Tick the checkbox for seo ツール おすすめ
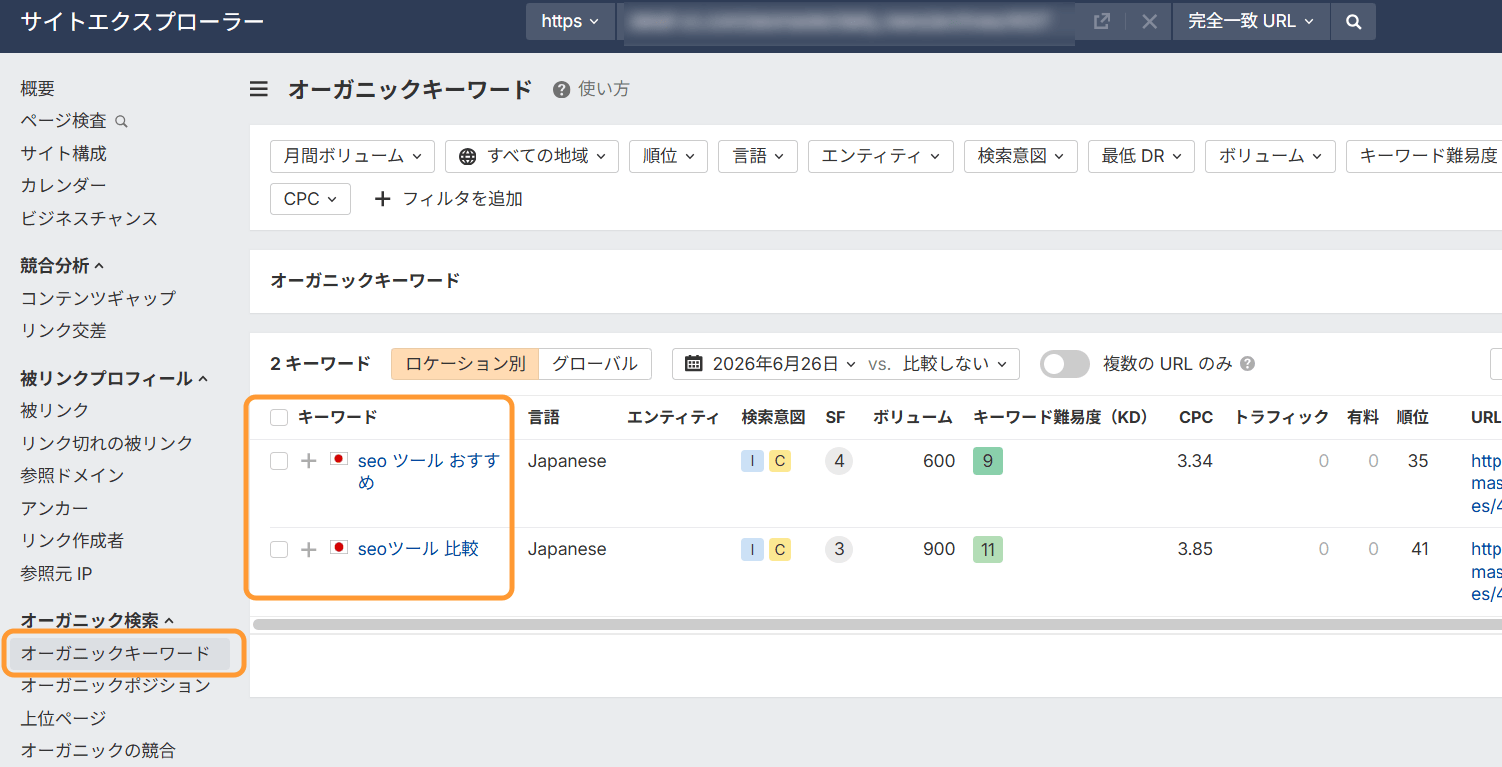Screen dimensions: 1502x767 tap(279, 461)
